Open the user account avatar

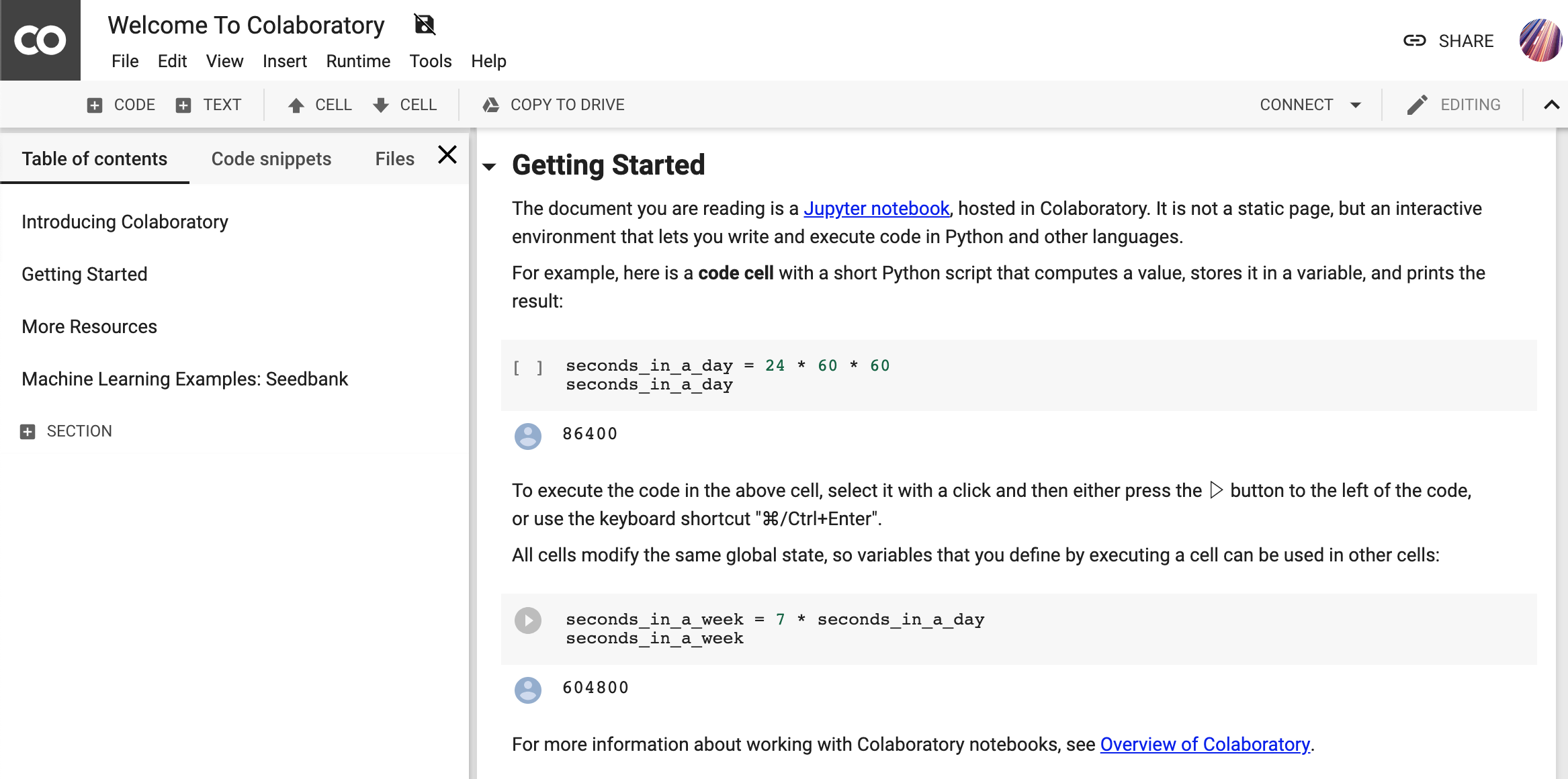coord(1540,40)
